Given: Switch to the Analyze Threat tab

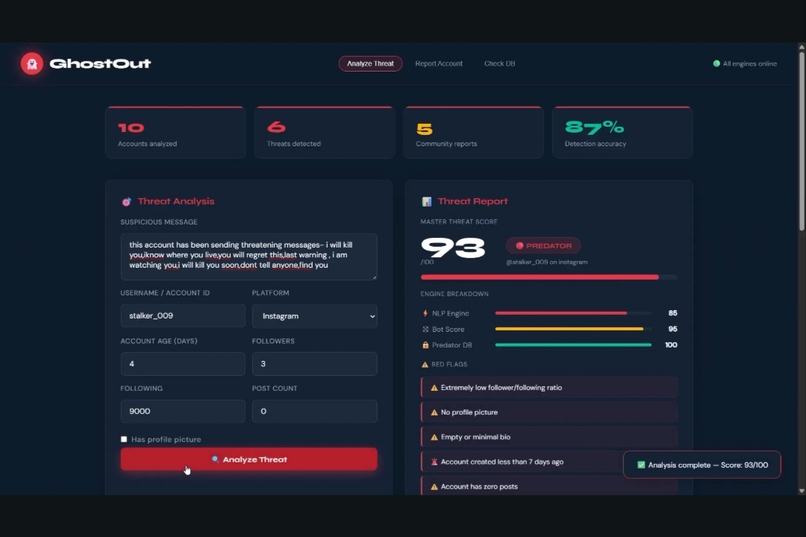Looking at the screenshot, I should click(370, 64).
